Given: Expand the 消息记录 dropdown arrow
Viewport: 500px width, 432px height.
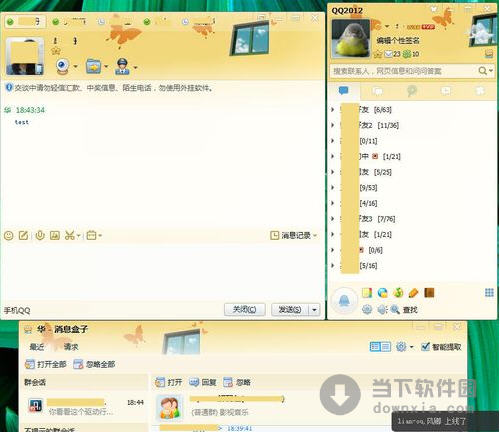Looking at the screenshot, I should click(315, 236).
